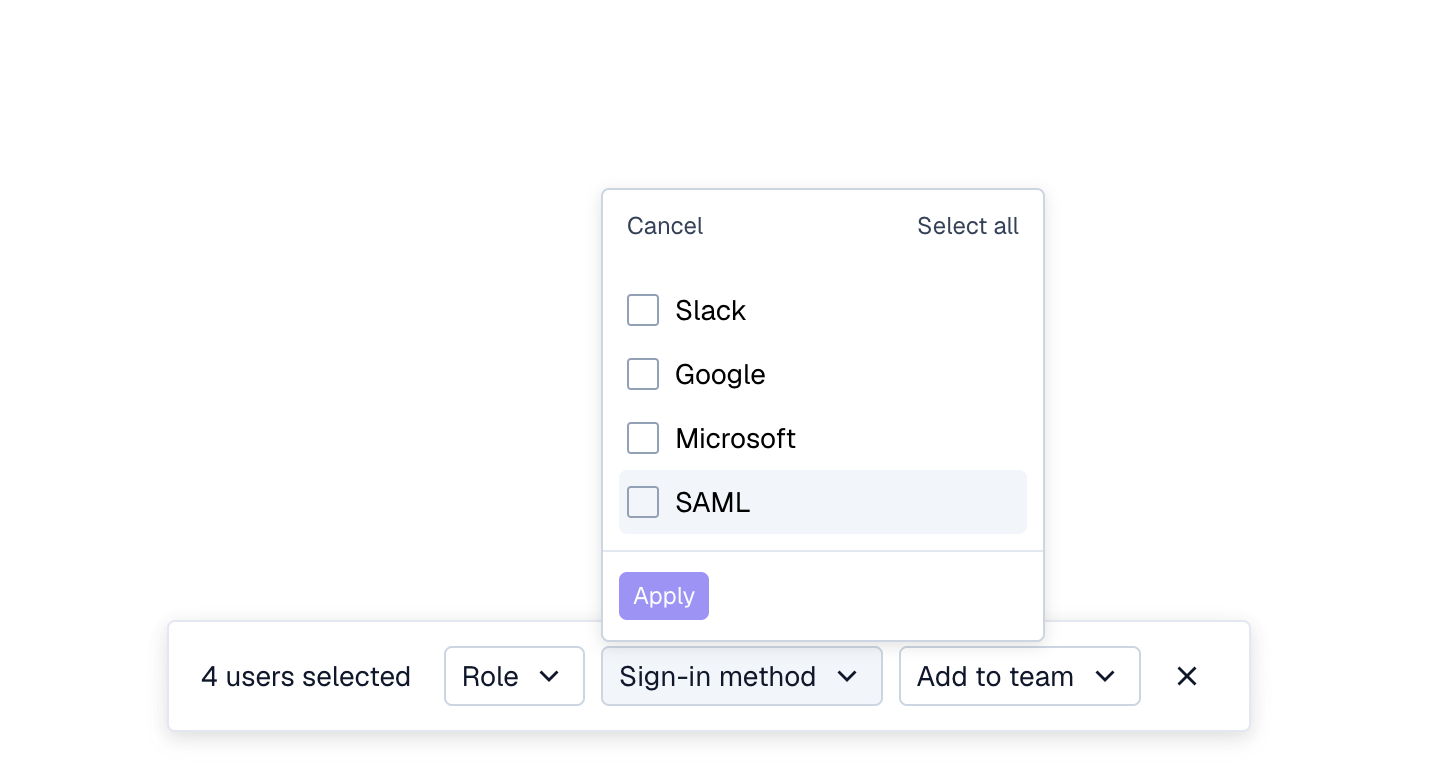Click the Cancel link in popup
The height and width of the screenshot is (762, 1446).
(x=665, y=226)
